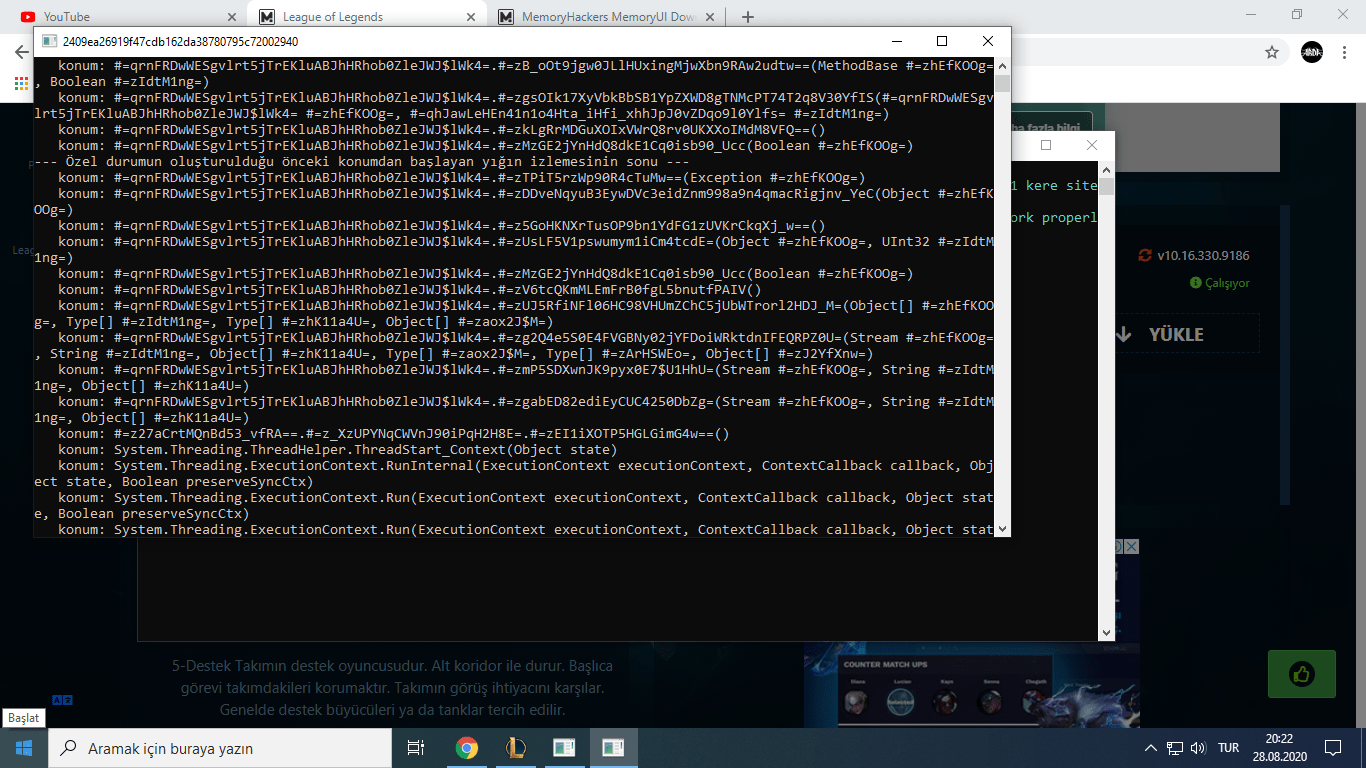Click the Lucian champion portrait in the ad
1366x768 pixels.
[x=901, y=702]
